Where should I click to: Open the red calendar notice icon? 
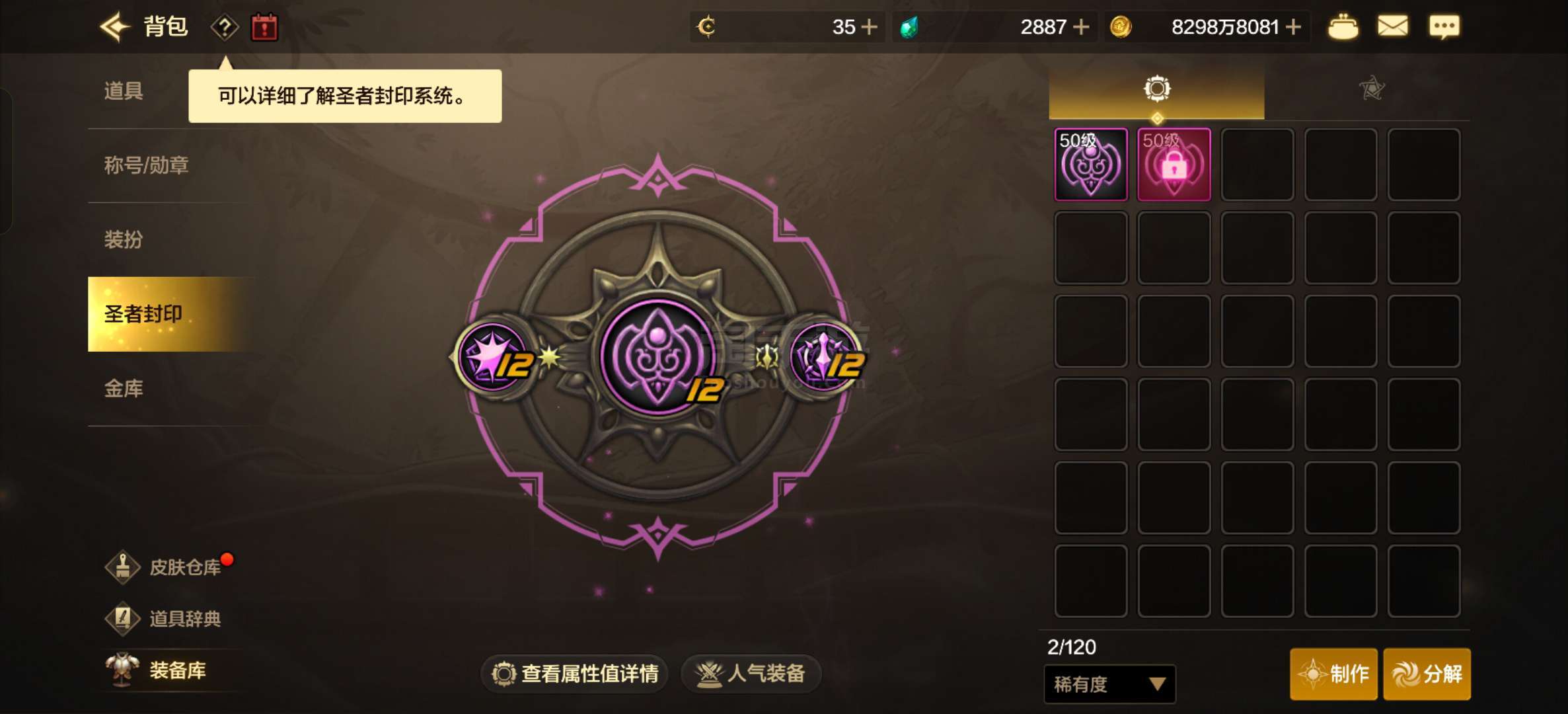264,28
